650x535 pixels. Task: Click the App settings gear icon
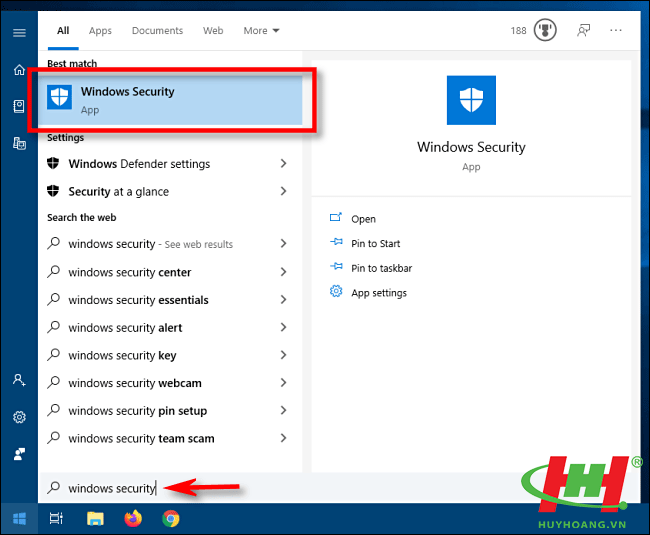coord(336,291)
